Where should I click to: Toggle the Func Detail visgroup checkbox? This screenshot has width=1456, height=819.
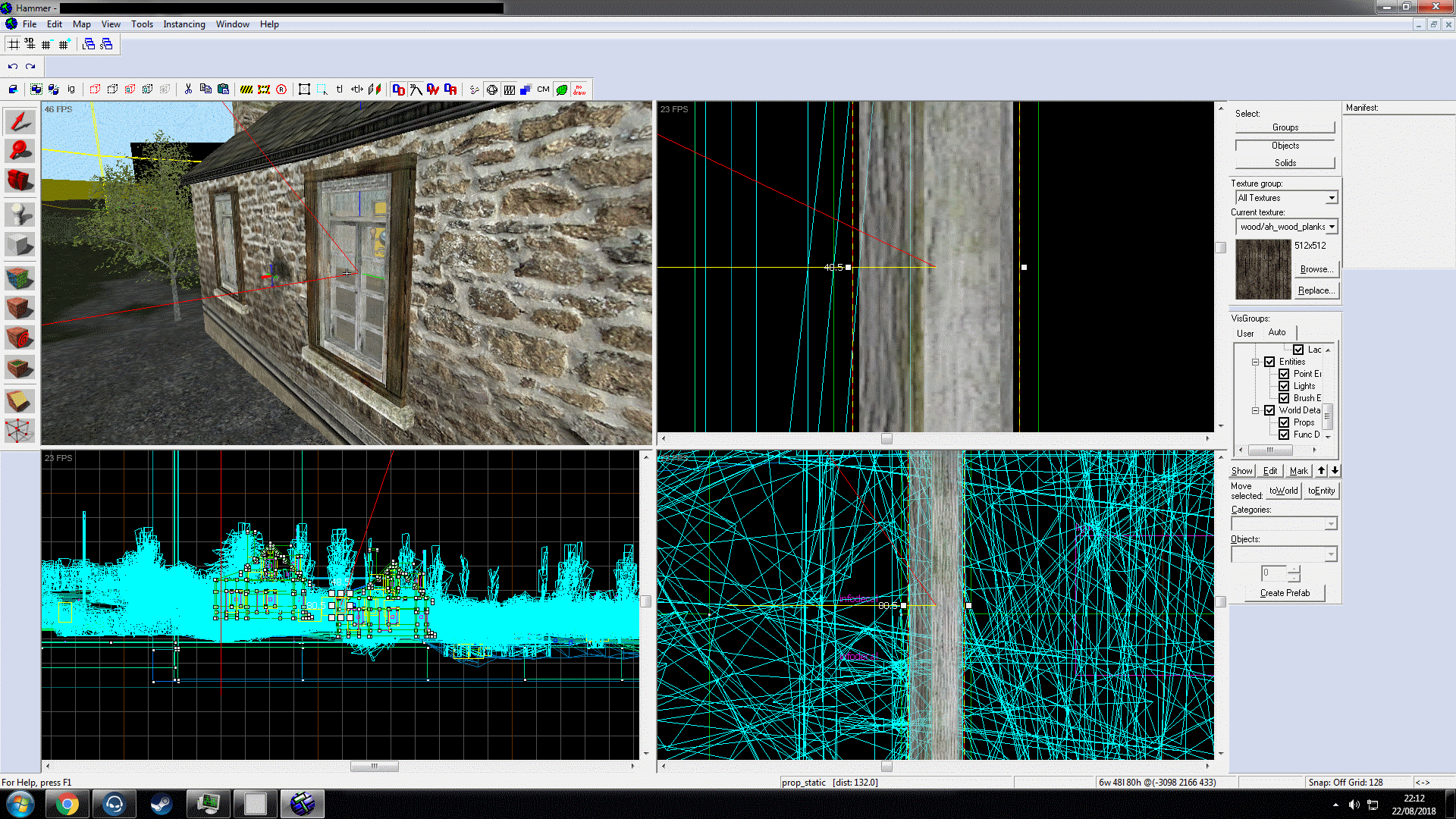(x=1284, y=435)
